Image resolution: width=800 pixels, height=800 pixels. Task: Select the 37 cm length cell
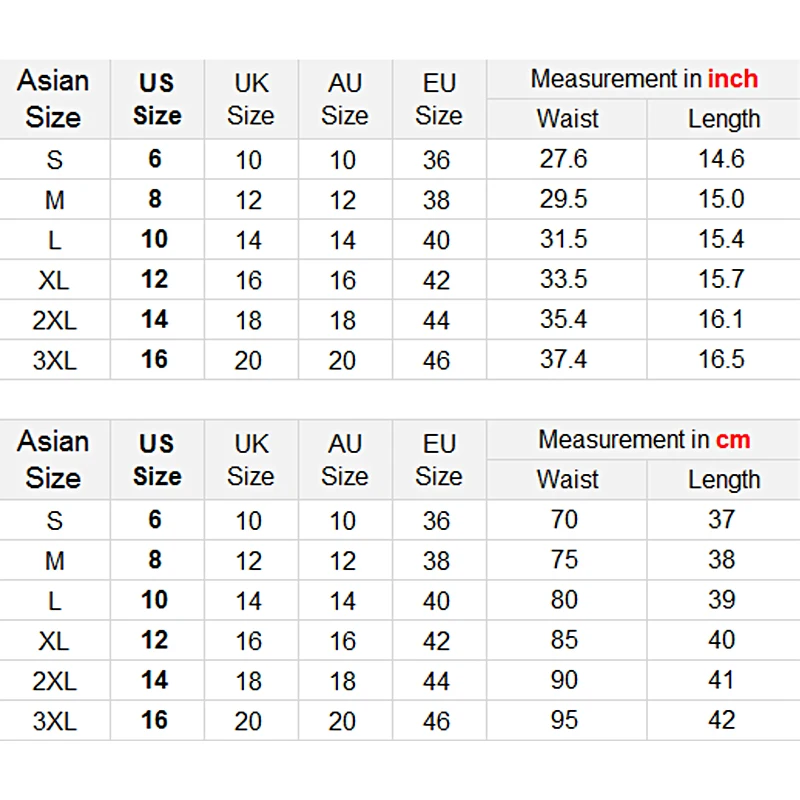(x=721, y=520)
